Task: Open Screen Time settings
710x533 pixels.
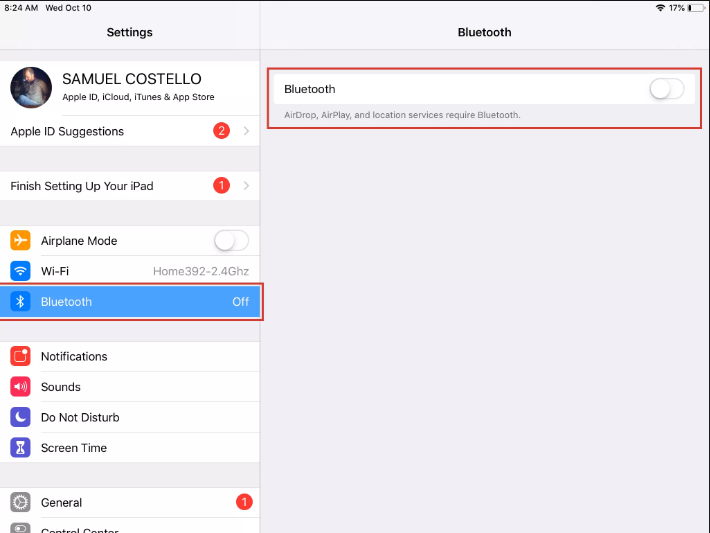Action: (130, 447)
